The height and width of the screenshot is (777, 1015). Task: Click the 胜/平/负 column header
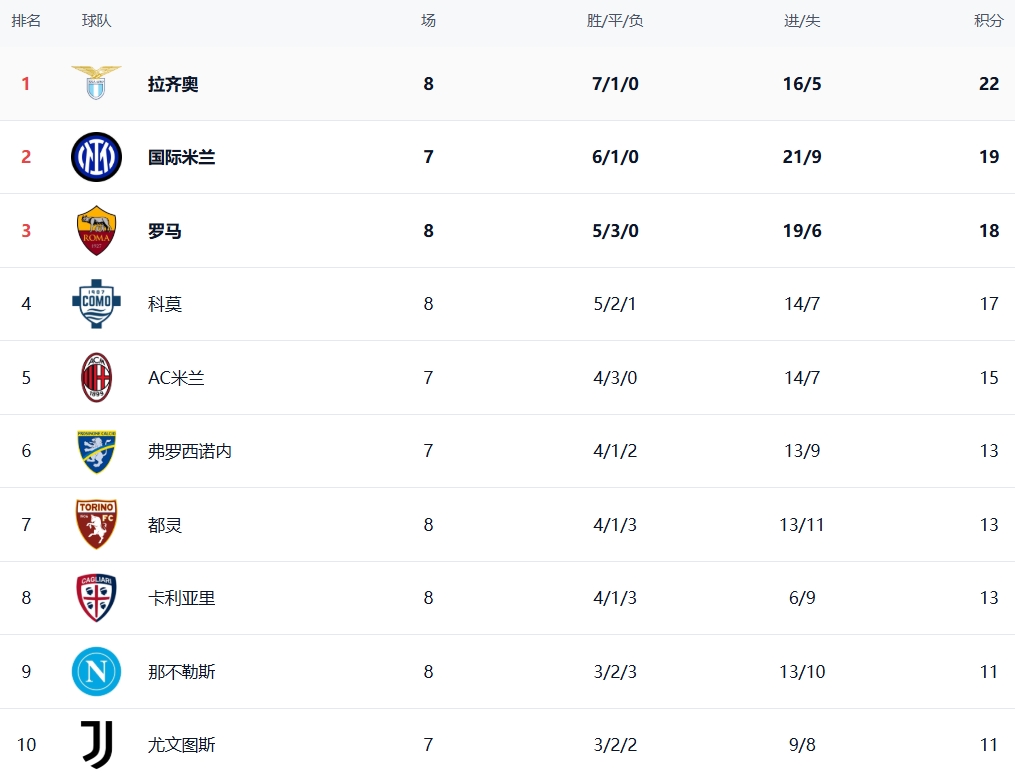[615, 21]
